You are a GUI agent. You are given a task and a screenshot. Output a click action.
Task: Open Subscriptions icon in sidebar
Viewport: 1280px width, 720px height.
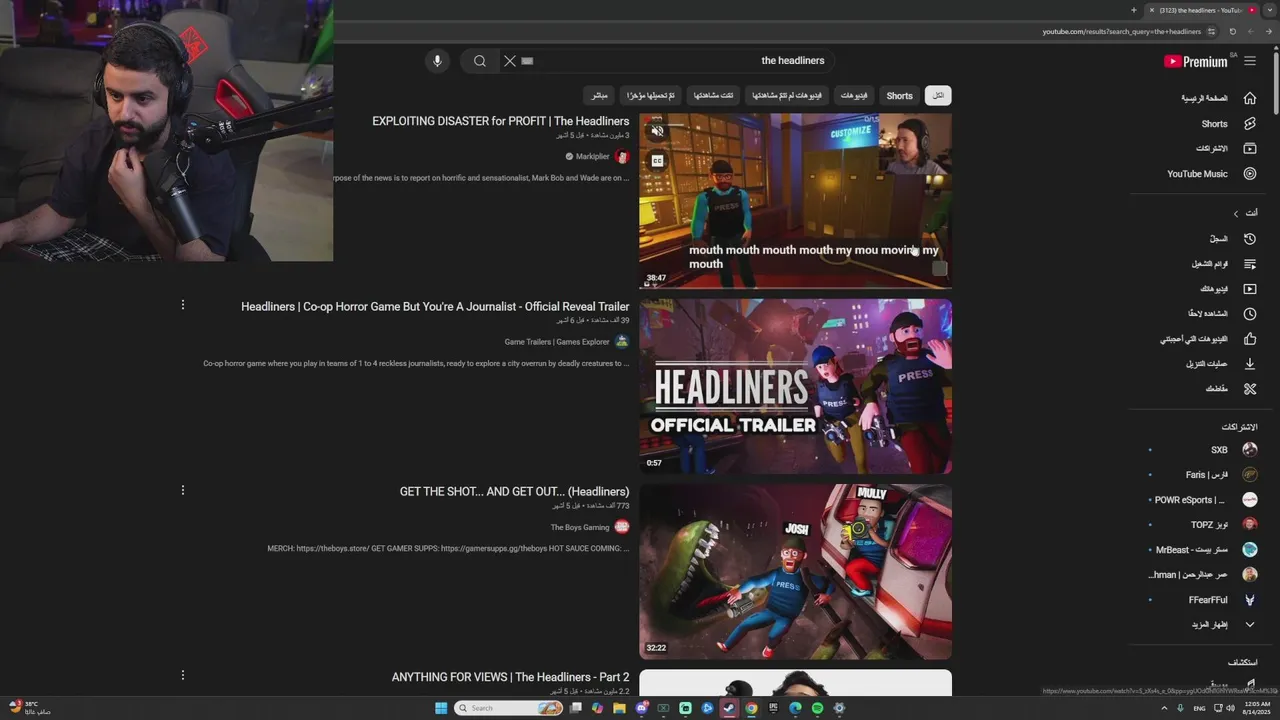(x=1250, y=148)
